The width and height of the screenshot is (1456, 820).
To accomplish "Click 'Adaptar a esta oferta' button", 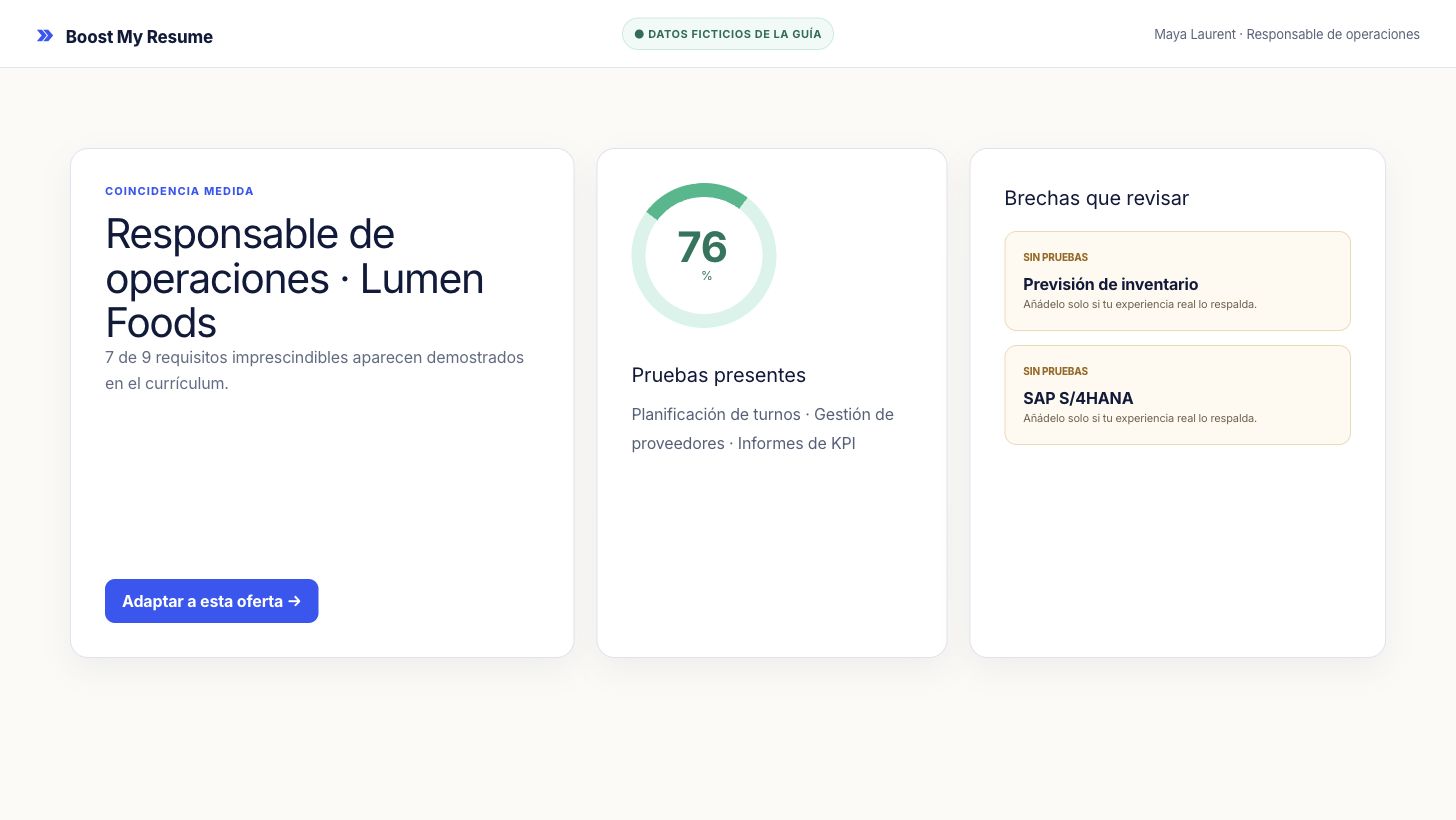I will (212, 601).
